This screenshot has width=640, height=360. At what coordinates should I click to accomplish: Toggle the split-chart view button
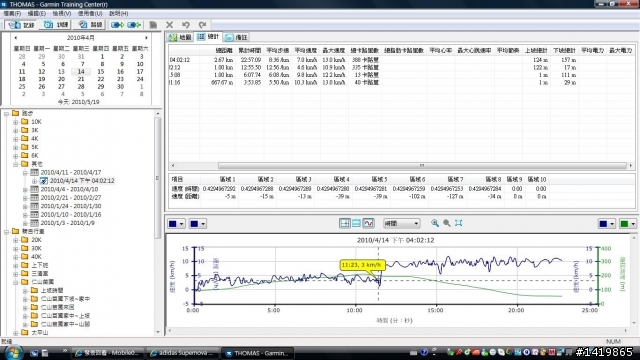[356, 223]
